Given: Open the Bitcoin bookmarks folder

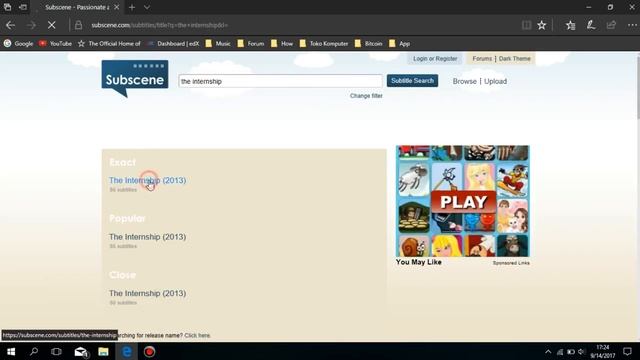Looking at the screenshot, I should click(369, 43).
